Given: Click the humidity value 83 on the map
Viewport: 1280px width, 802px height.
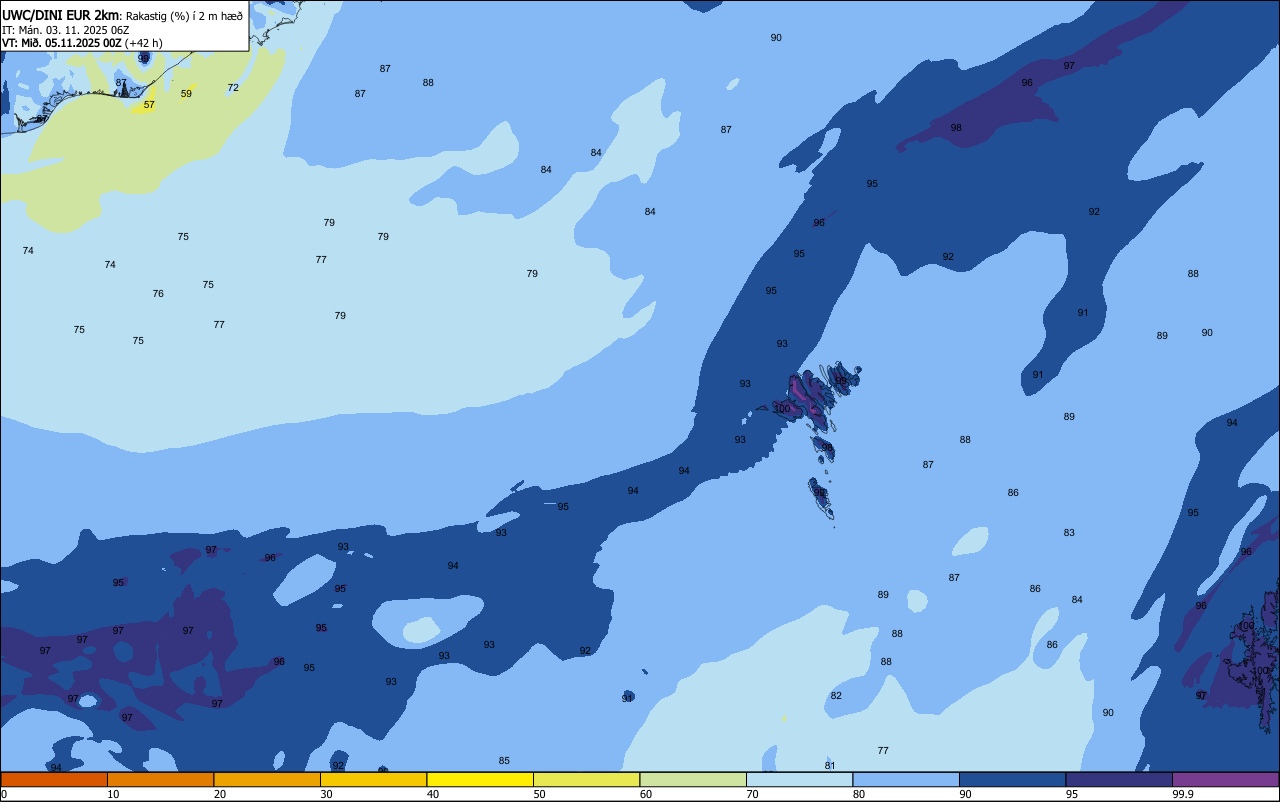Looking at the screenshot, I should (x=1069, y=533).
